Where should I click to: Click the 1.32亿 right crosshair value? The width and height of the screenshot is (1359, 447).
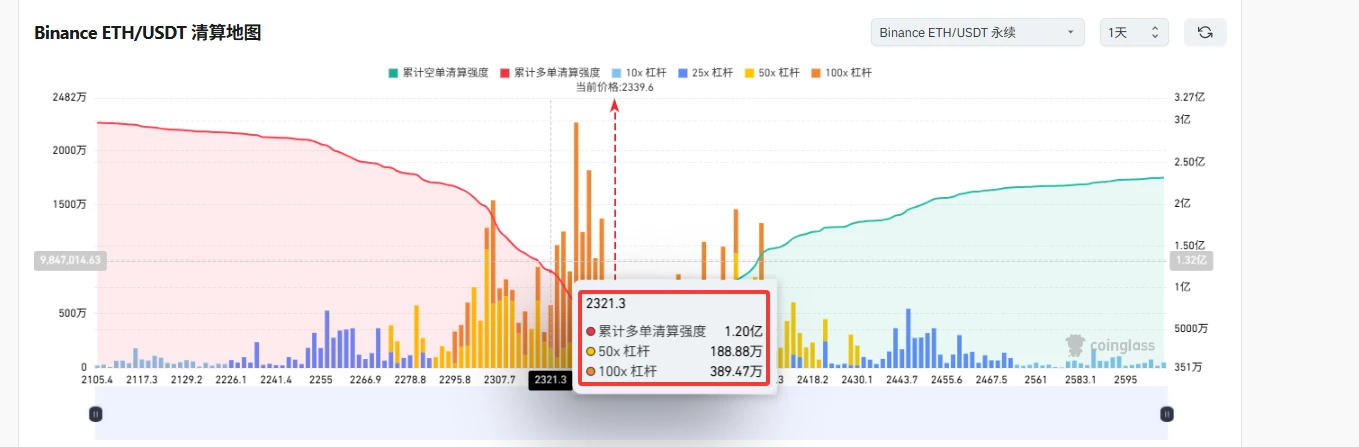[1190, 260]
